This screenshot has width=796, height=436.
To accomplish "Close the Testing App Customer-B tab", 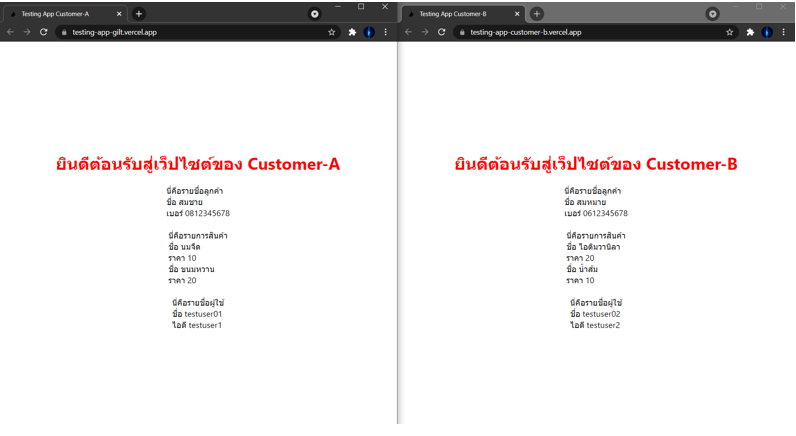I will coord(517,14).
